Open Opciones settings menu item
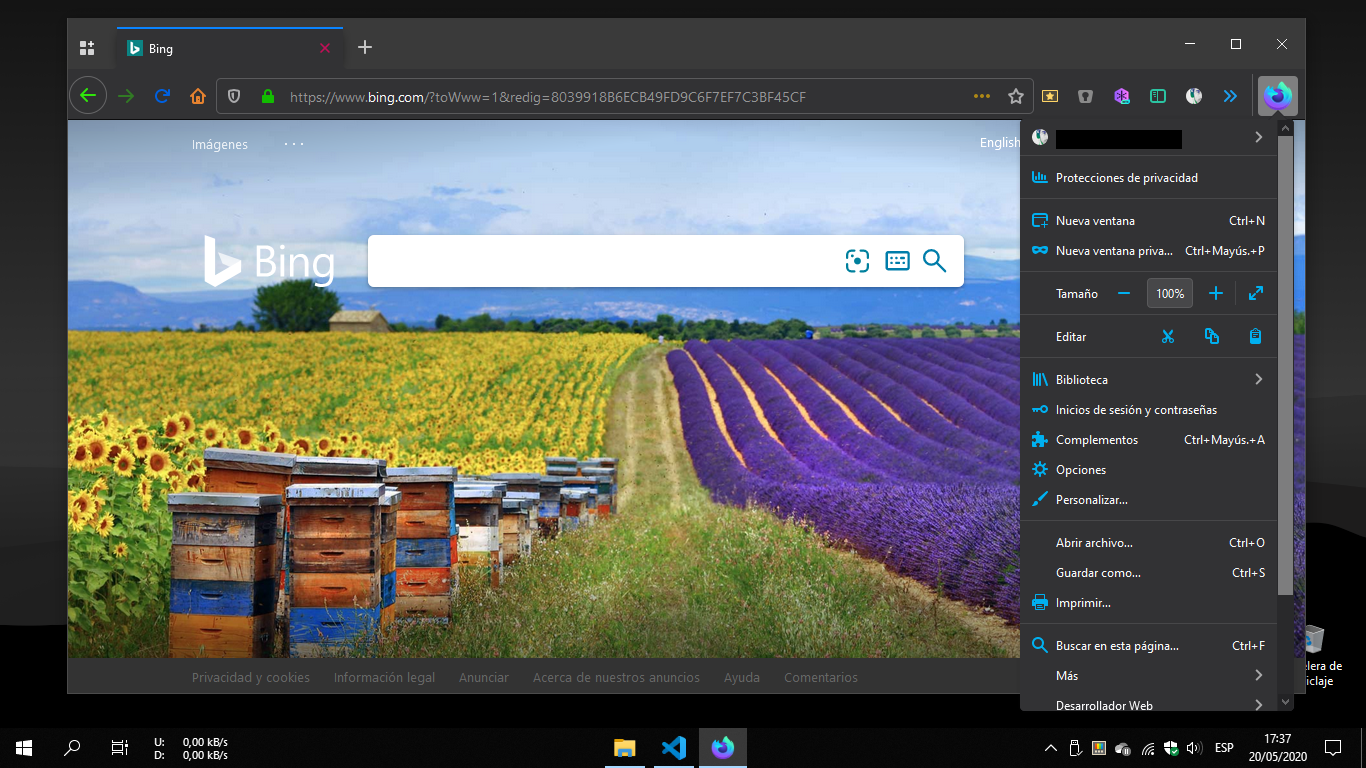Viewport: 1366px width, 768px height. (x=1148, y=470)
